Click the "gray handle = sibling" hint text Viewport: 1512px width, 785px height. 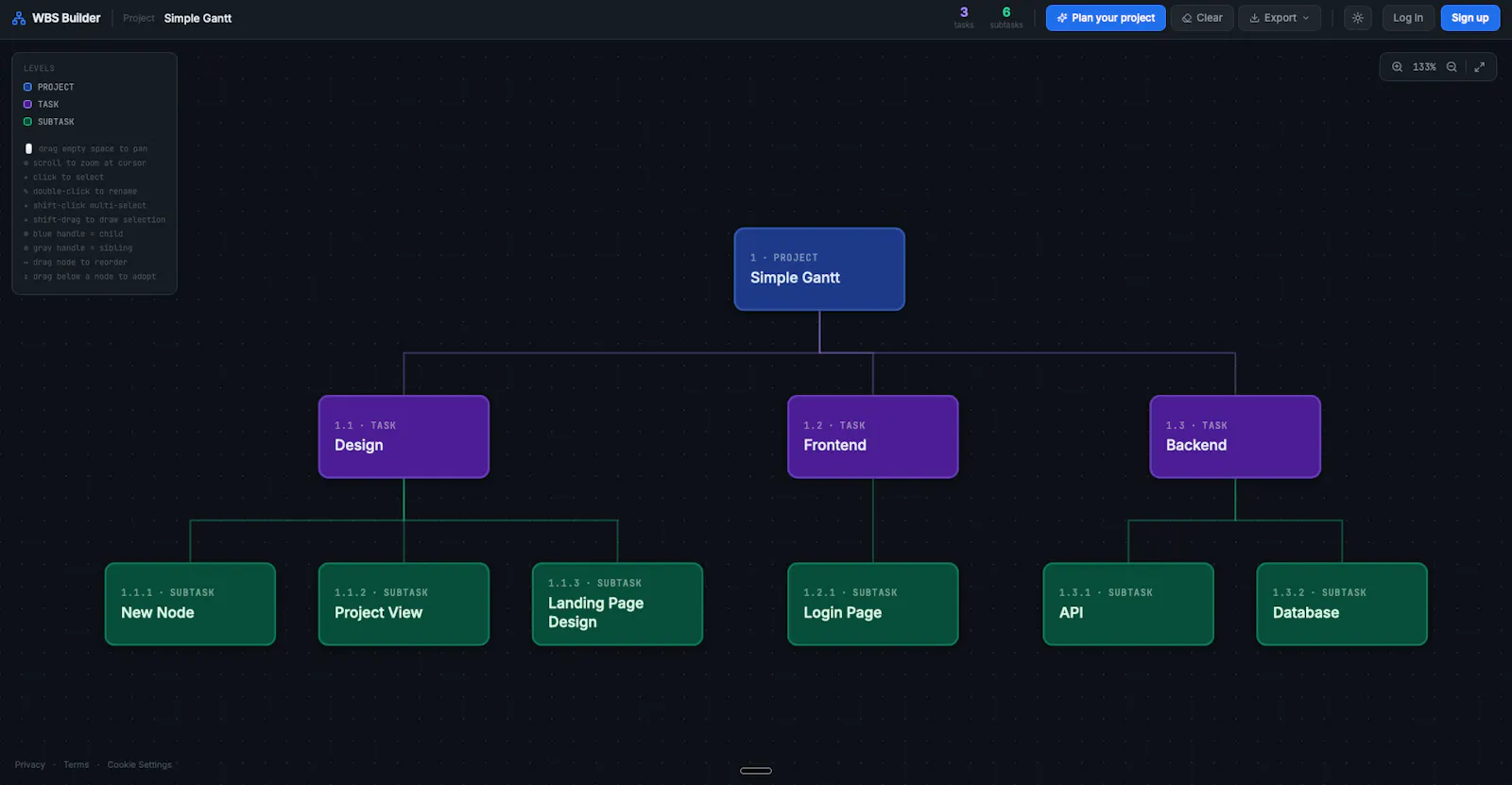coord(83,248)
